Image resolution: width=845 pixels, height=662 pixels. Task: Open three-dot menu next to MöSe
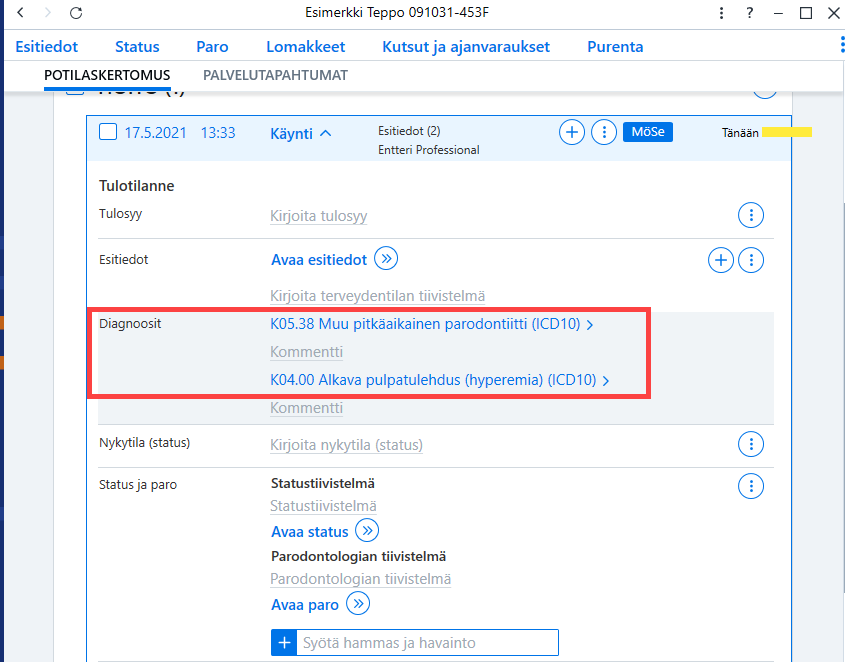604,132
